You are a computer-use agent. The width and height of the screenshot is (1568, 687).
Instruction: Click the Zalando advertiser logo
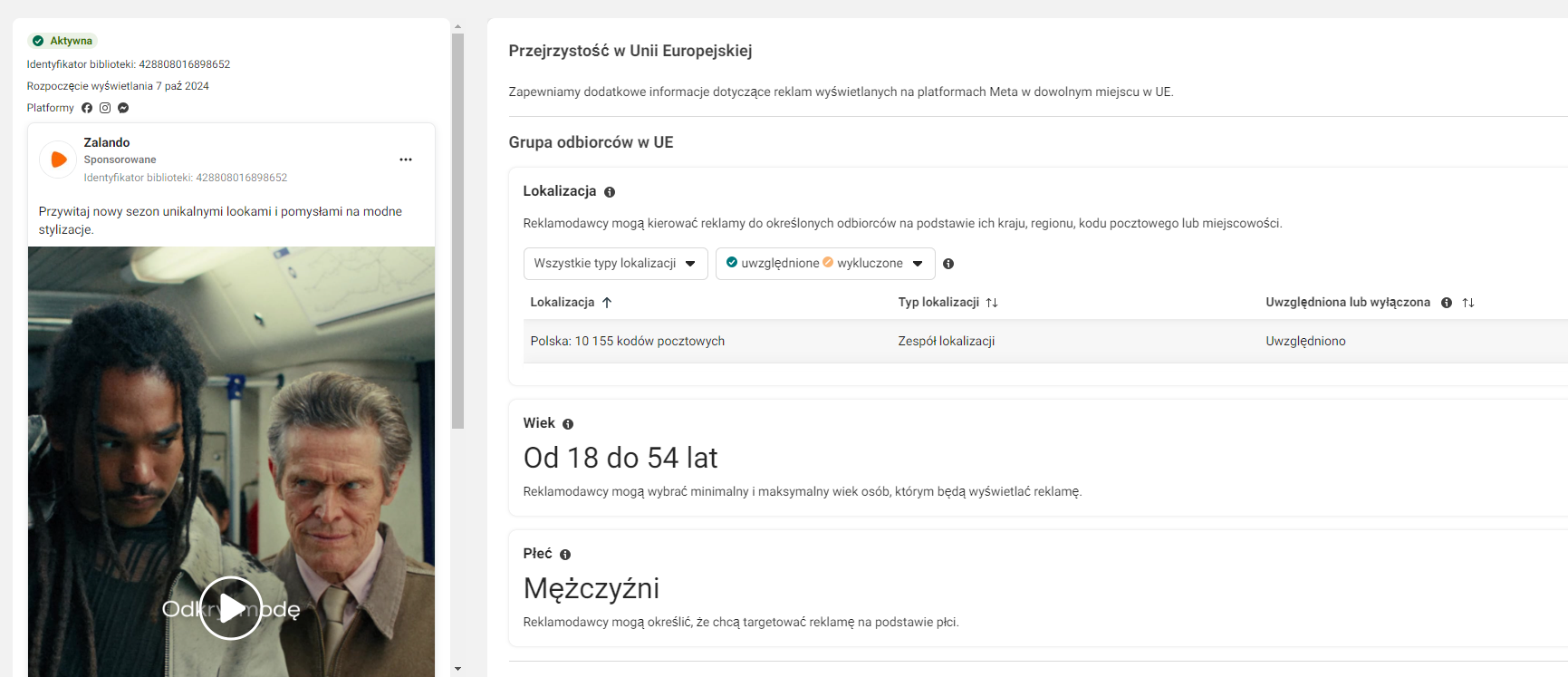click(x=58, y=160)
